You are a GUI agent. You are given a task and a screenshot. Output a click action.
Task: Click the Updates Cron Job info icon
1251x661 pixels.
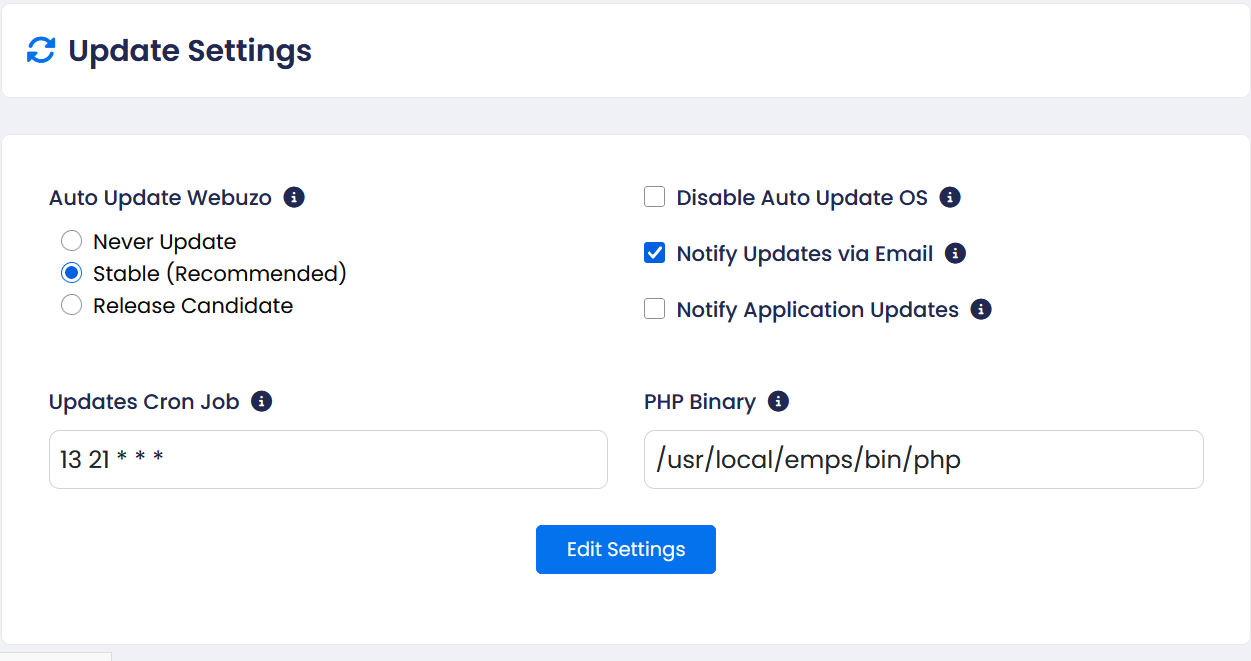262,401
